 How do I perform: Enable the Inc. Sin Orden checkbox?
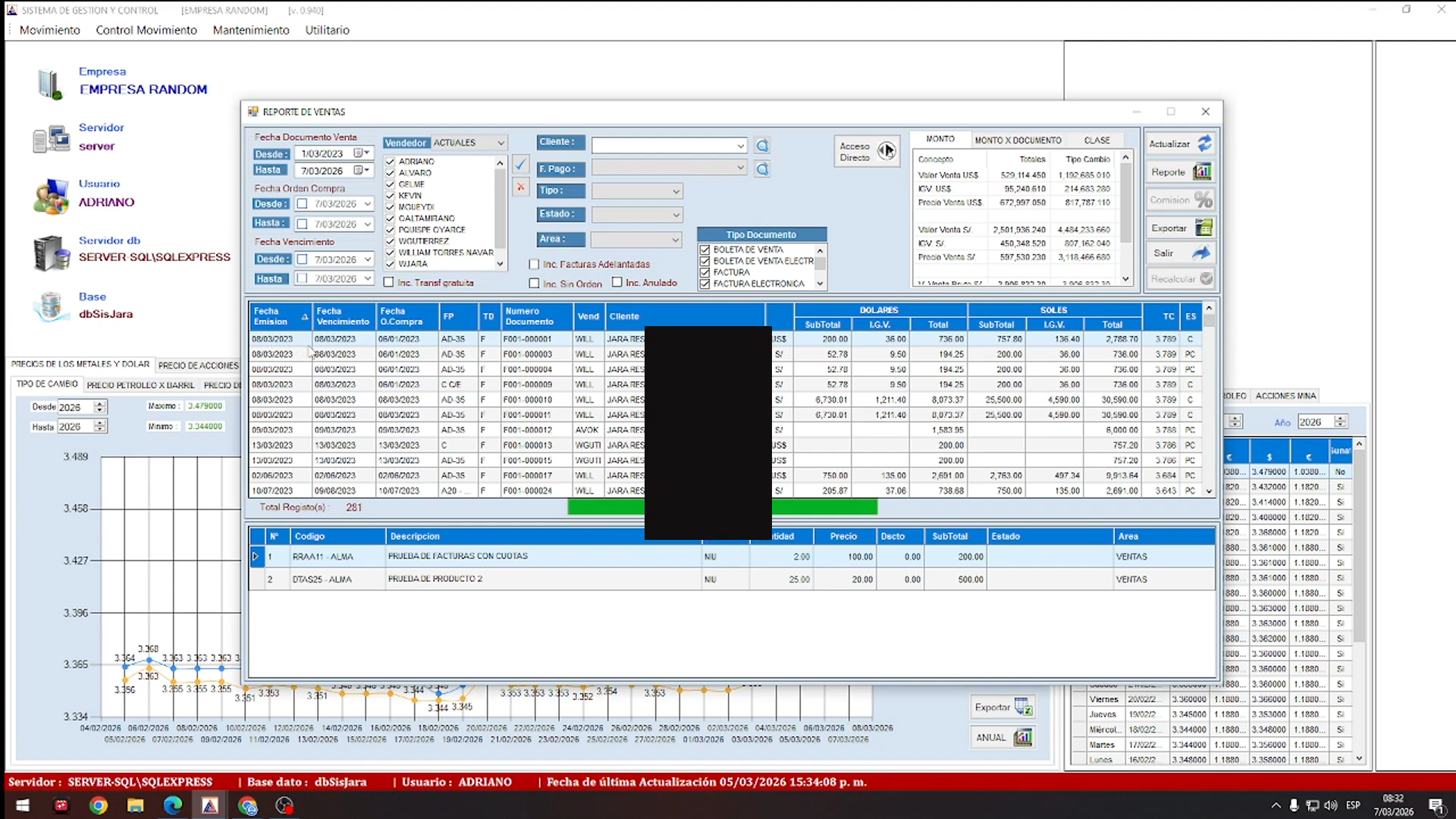534,284
